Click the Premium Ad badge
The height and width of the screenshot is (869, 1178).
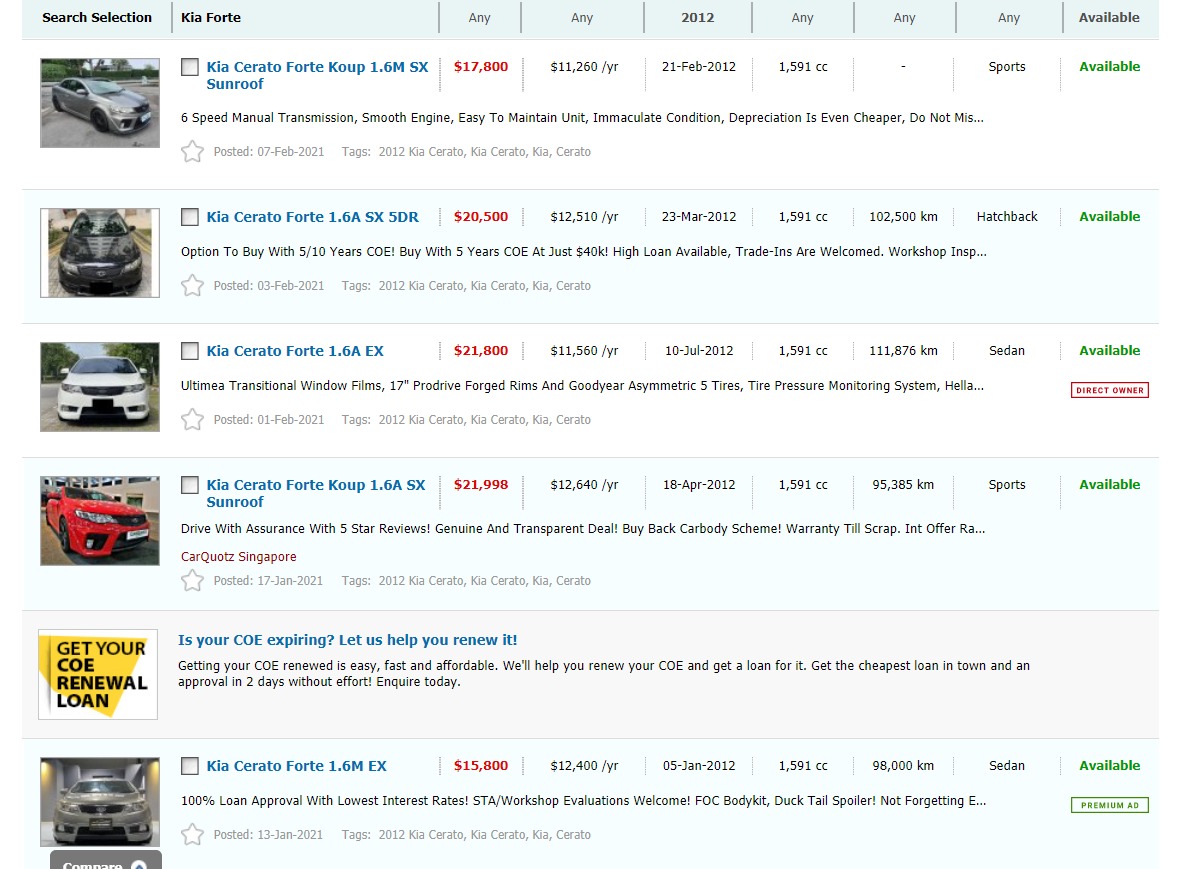tap(1109, 805)
